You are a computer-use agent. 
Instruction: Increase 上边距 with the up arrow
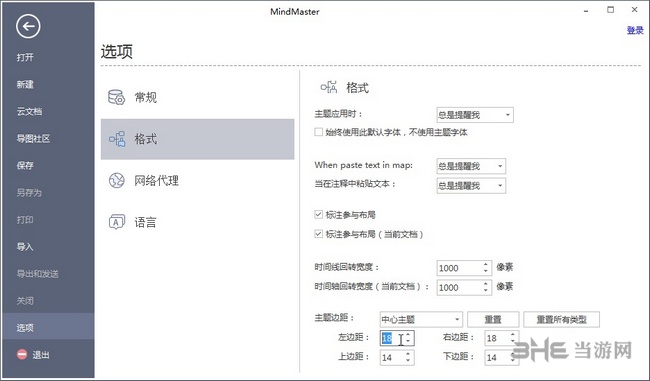tap(408, 354)
